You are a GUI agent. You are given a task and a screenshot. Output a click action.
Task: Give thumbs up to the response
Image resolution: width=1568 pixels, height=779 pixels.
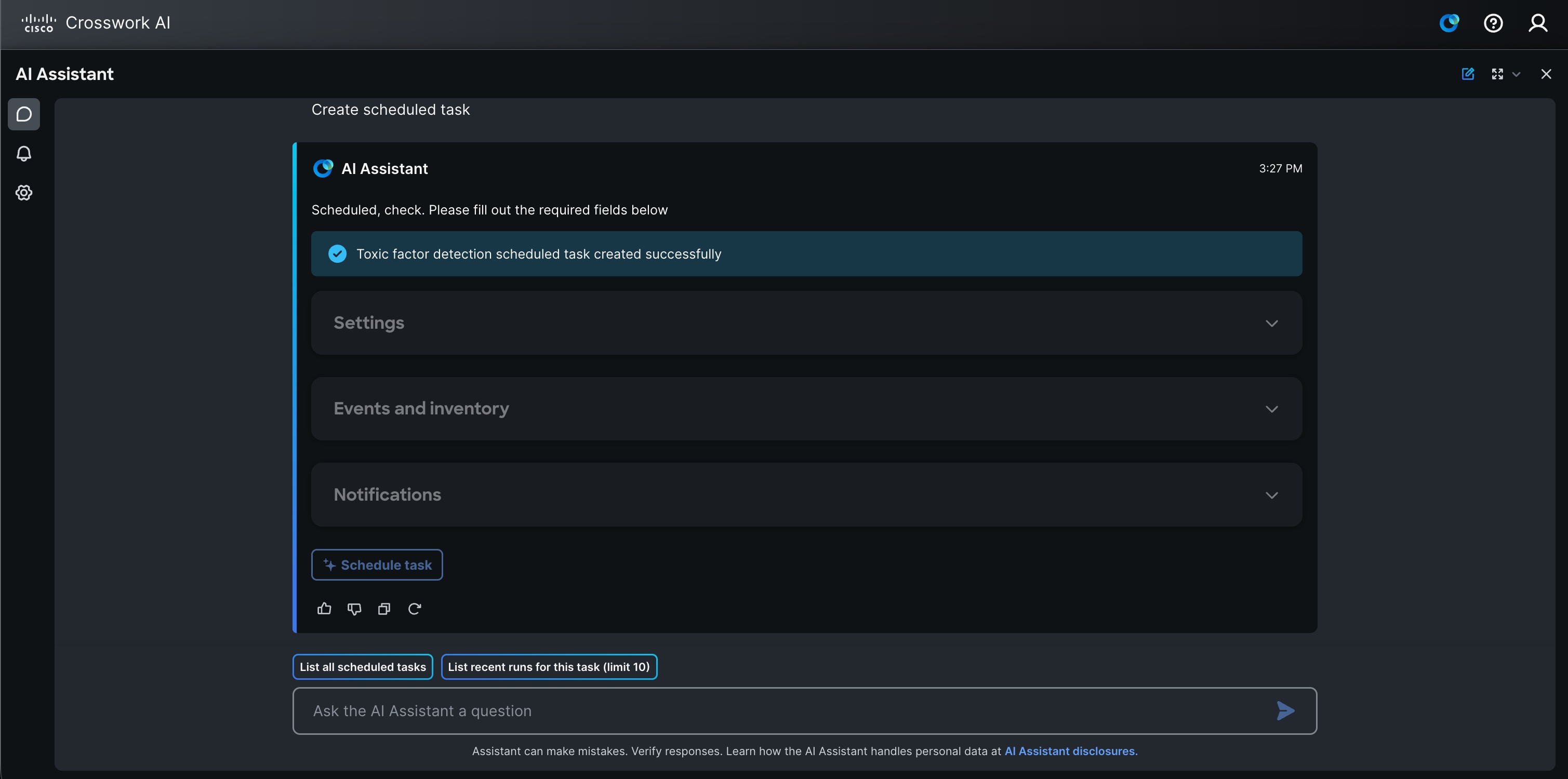(324, 609)
